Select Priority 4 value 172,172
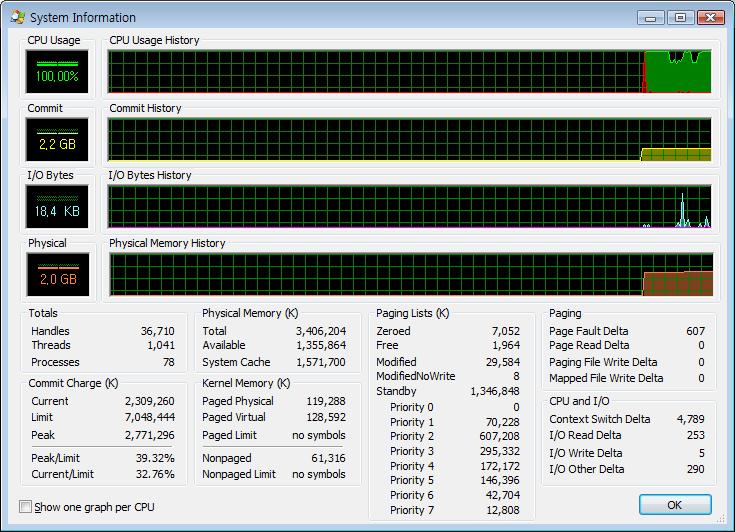This screenshot has width=735, height=532. pos(500,466)
